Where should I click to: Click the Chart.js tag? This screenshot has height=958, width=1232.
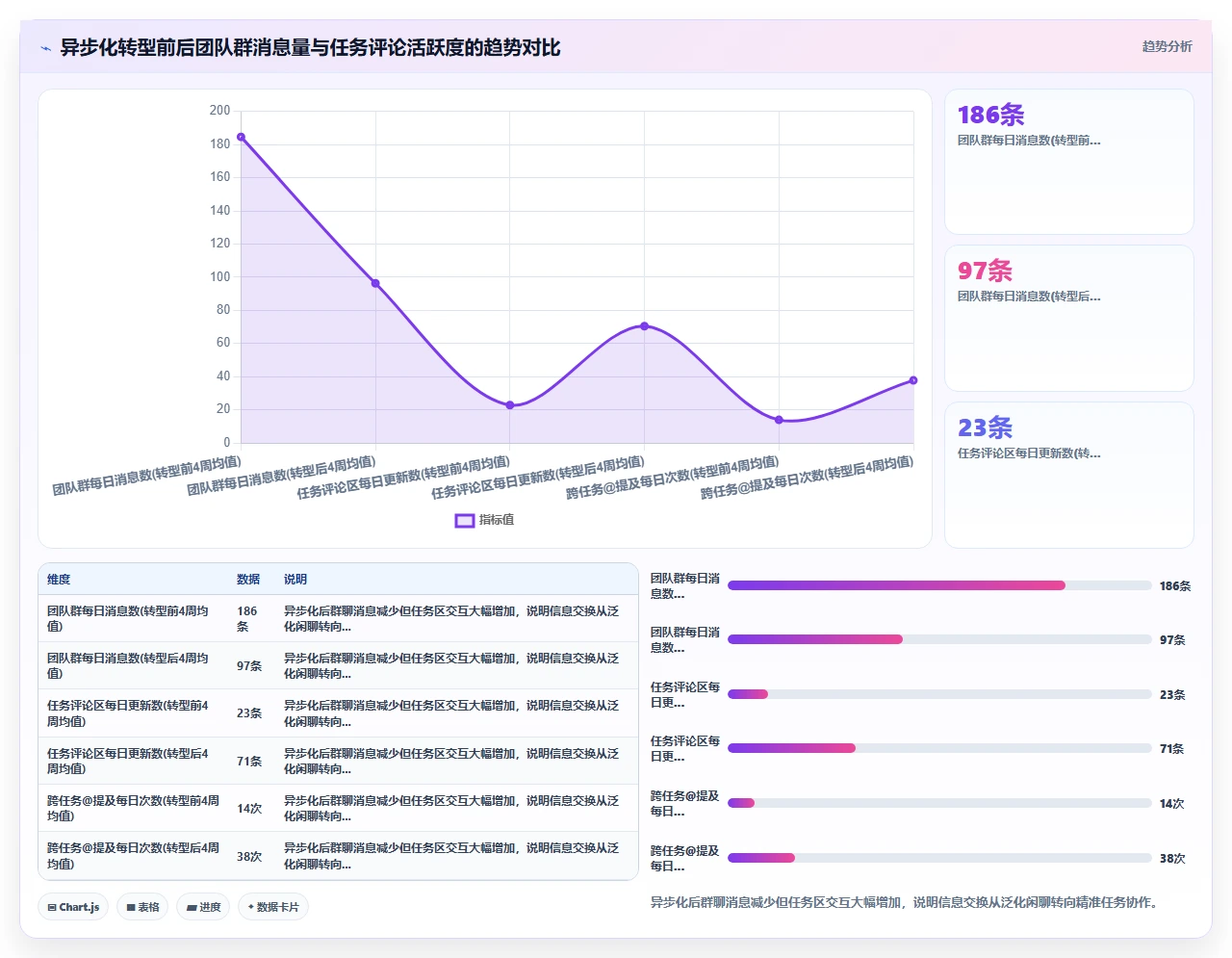click(74, 907)
